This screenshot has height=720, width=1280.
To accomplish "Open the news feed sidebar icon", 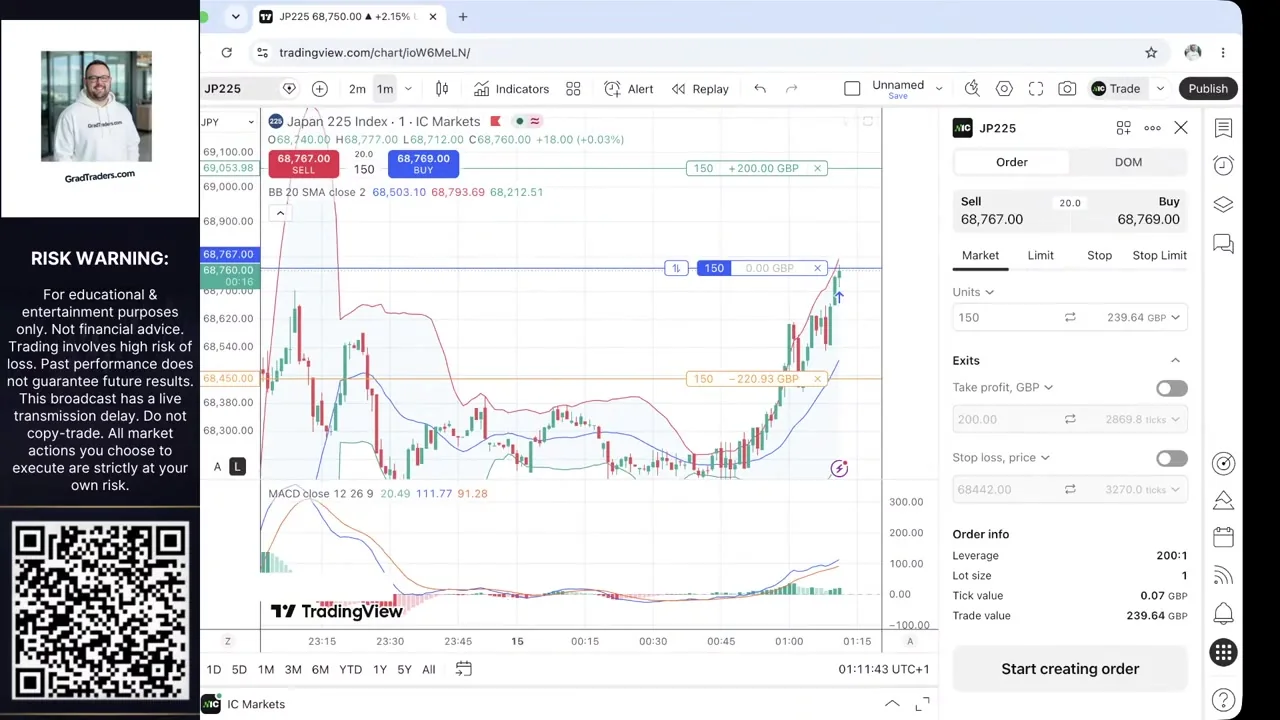I will point(1223,575).
